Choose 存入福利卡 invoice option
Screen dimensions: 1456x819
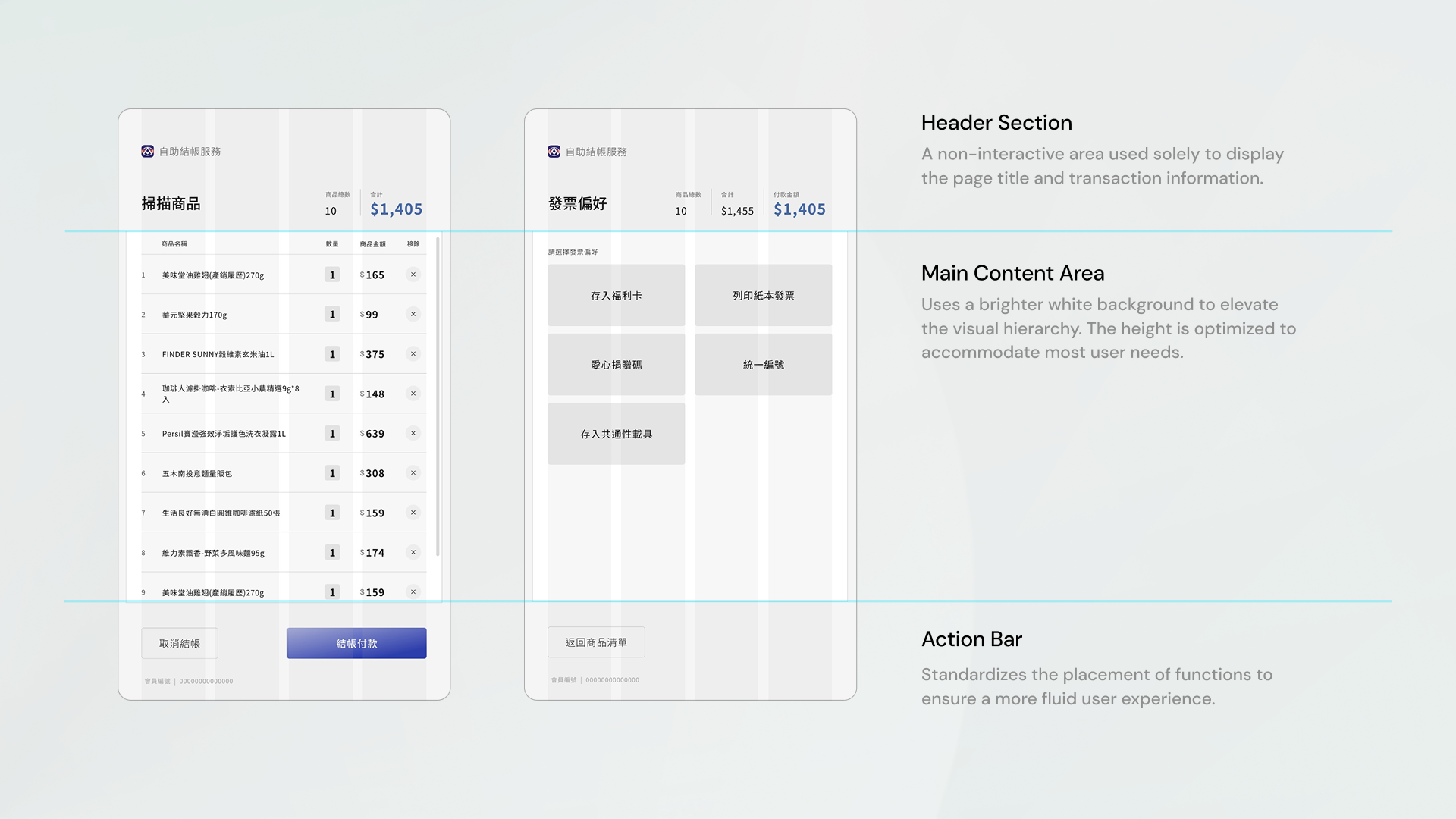(x=617, y=295)
